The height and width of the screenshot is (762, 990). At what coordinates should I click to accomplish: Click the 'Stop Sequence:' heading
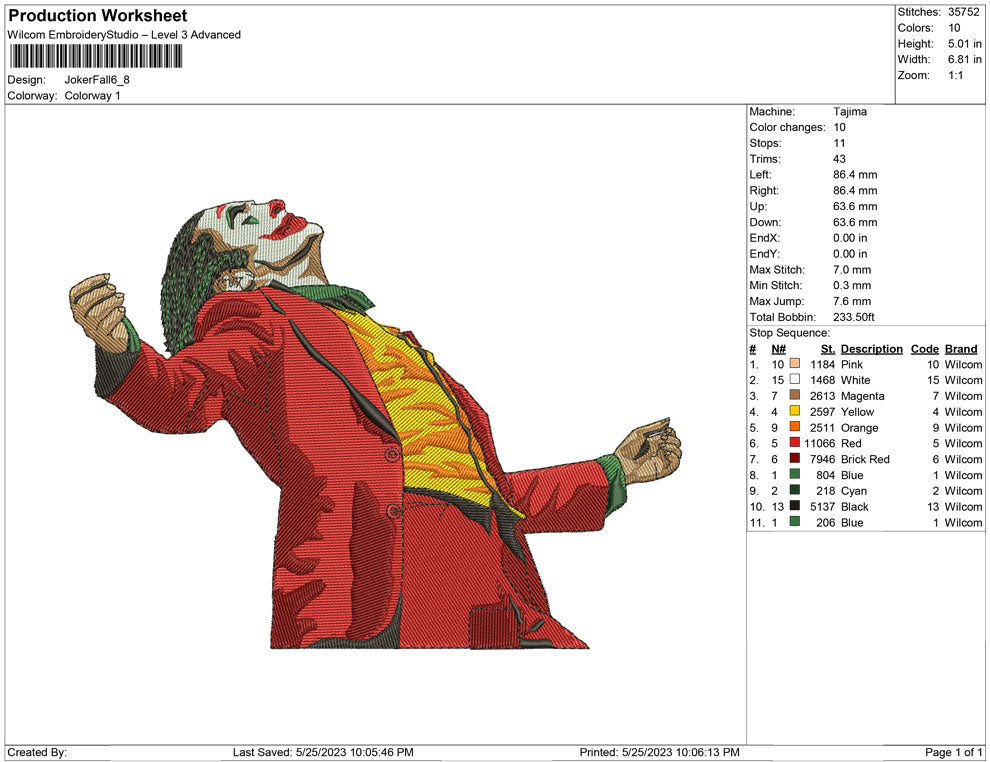click(x=790, y=333)
